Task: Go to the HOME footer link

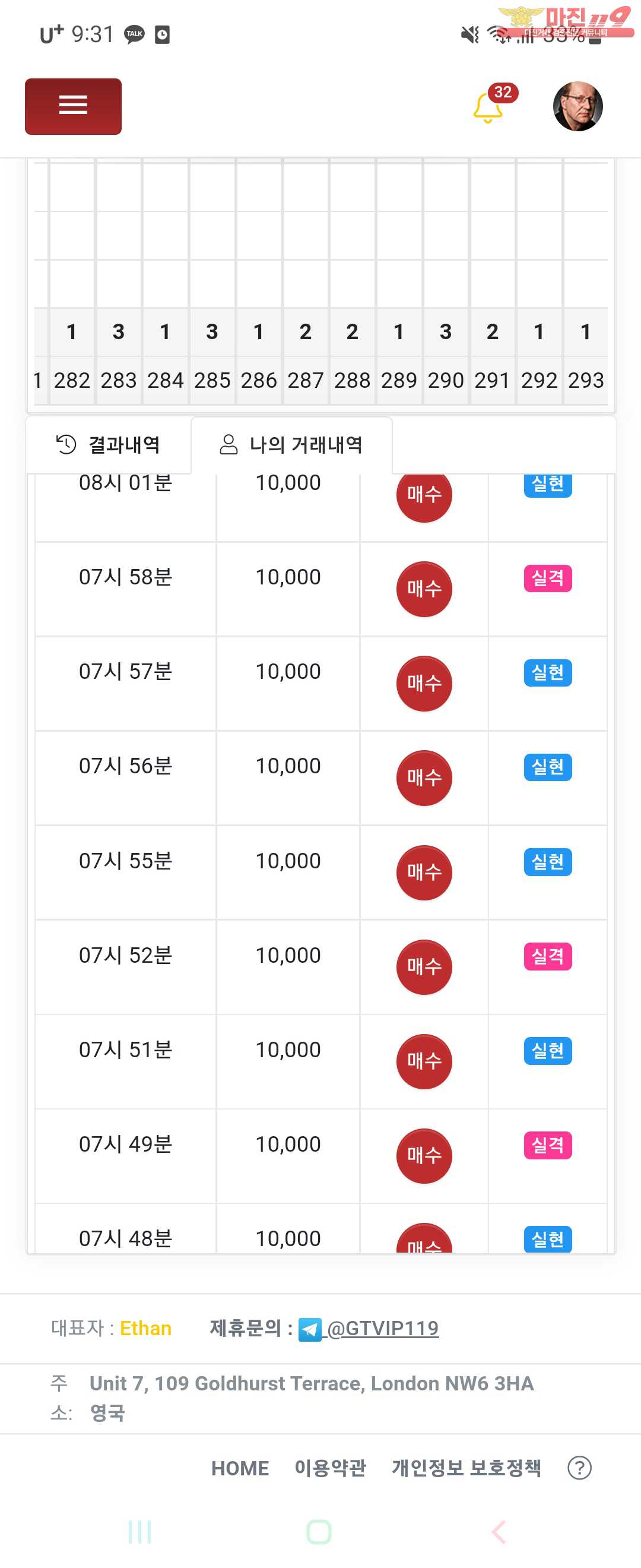Action: click(240, 1468)
